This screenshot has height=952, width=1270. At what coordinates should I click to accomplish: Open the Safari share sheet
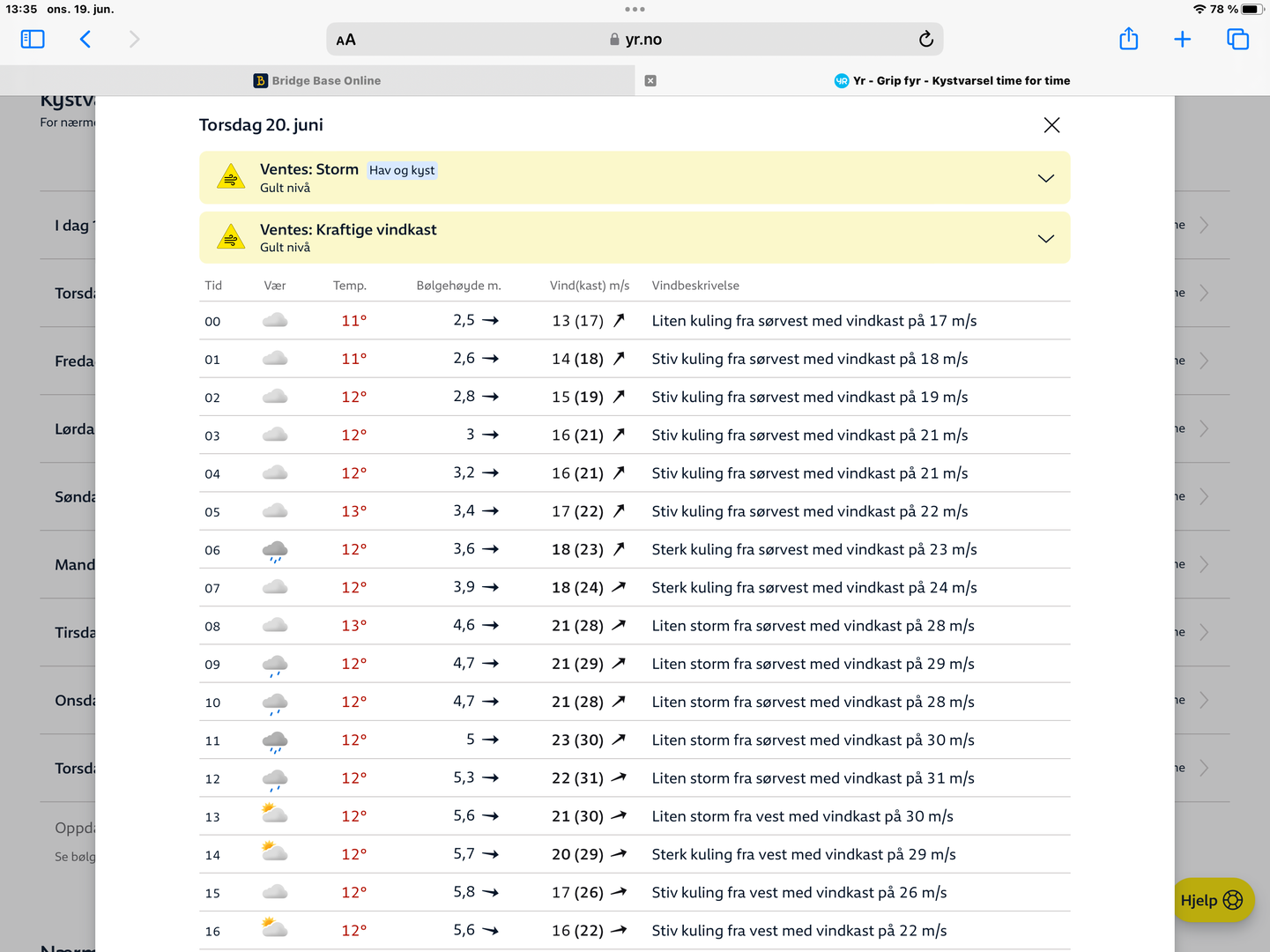pos(1129,39)
